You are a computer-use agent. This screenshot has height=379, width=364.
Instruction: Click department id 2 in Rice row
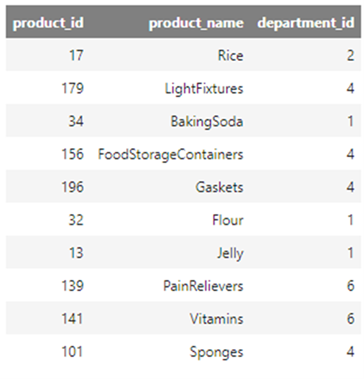point(350,55)
